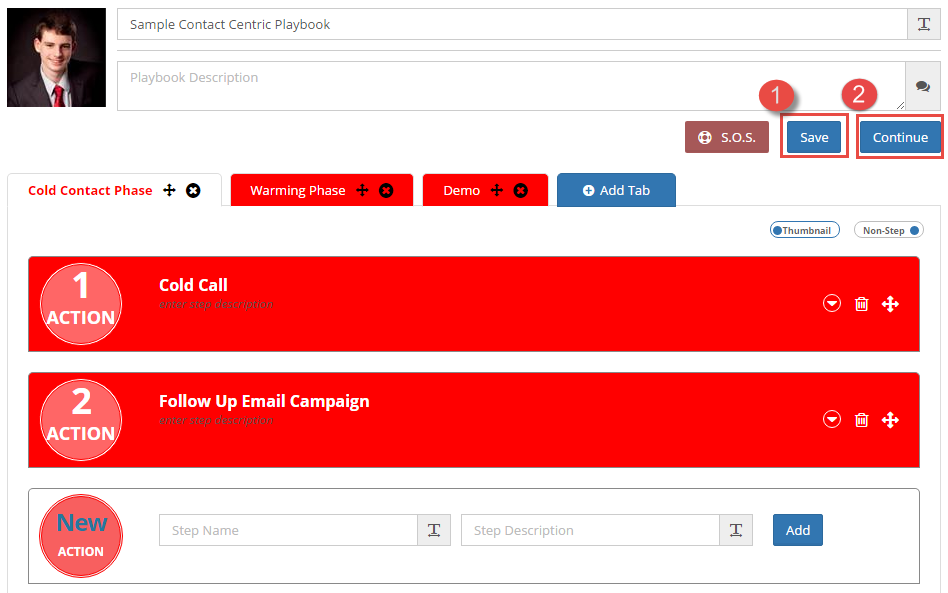Viewport: 948px width, 593px height.
Task: Save the playbook
Action: click(814, 137)
